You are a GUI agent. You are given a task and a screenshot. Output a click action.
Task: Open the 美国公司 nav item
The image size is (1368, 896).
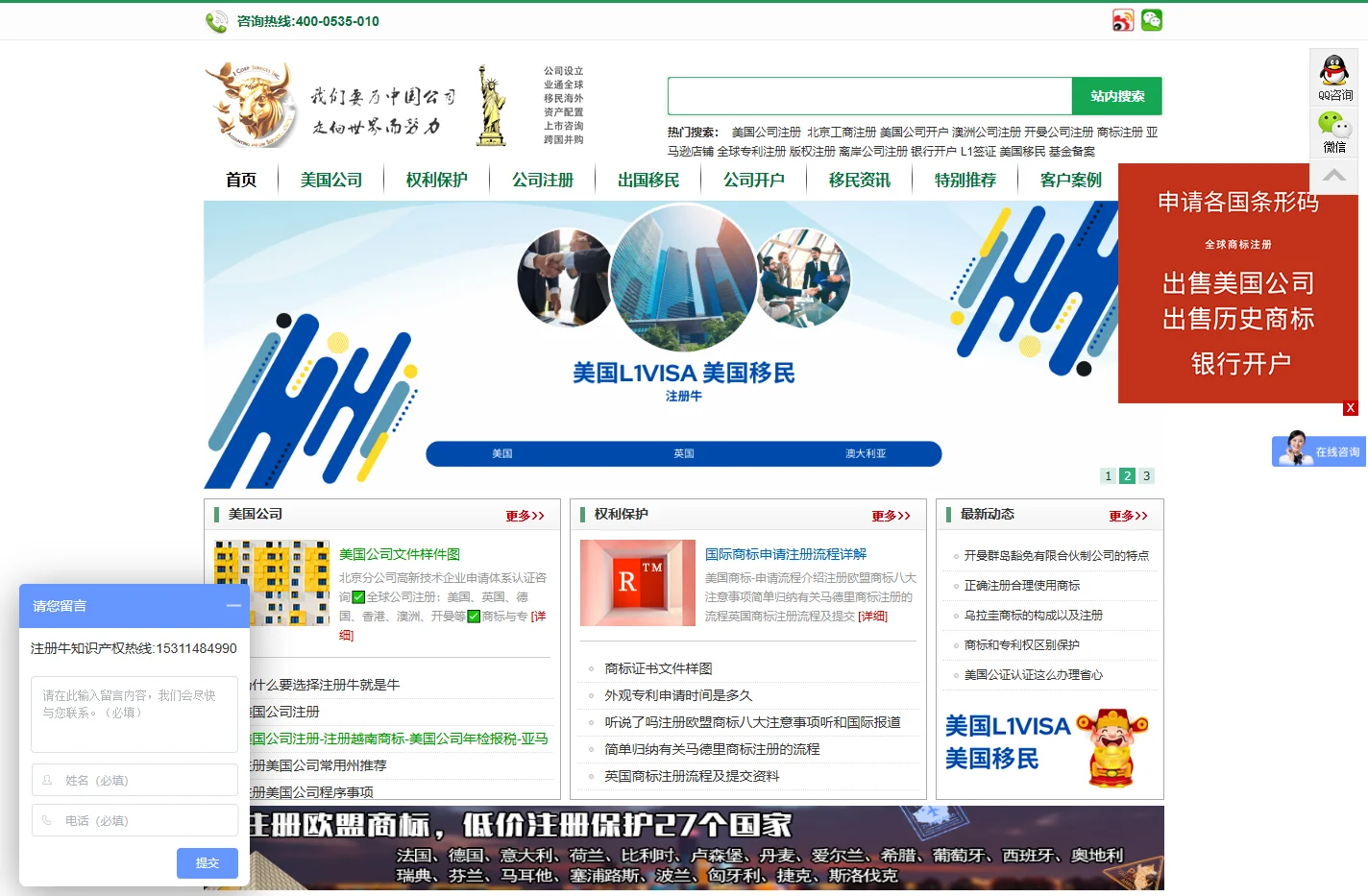pyautogui.click(x=331, y=181)
